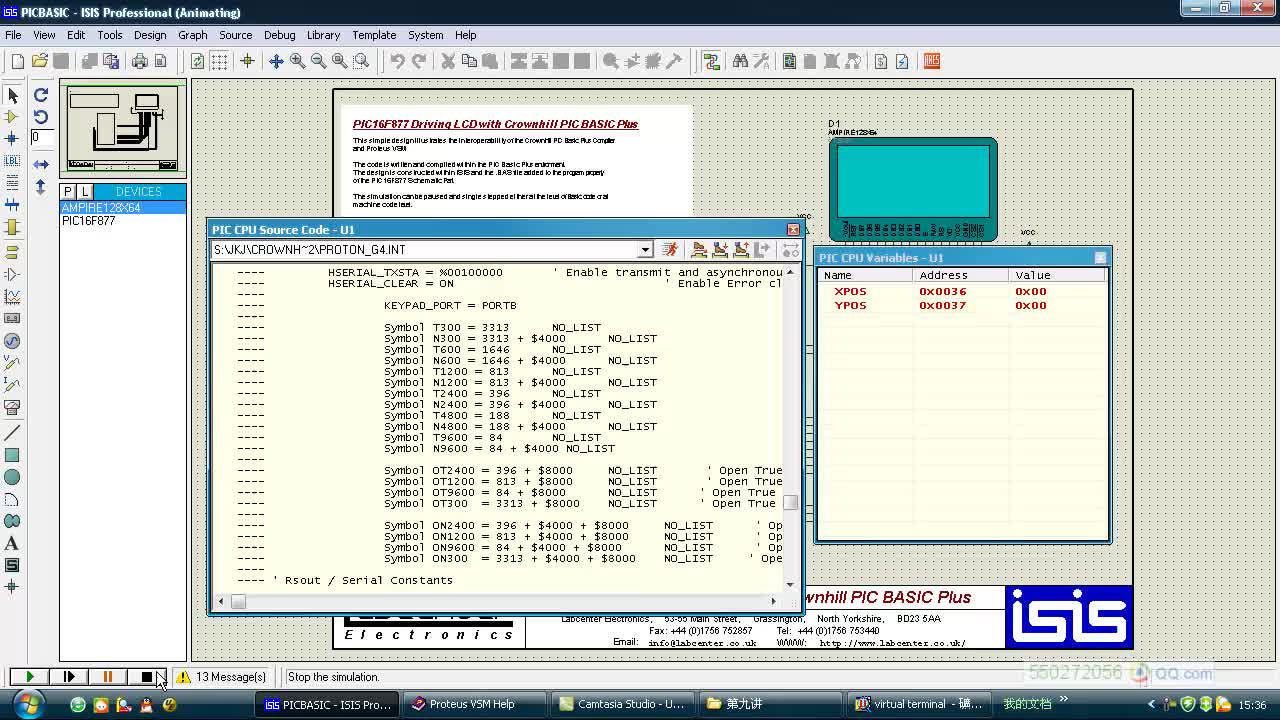Open the Debug menu
The image size is (1280, 720).
click(279, 35)
